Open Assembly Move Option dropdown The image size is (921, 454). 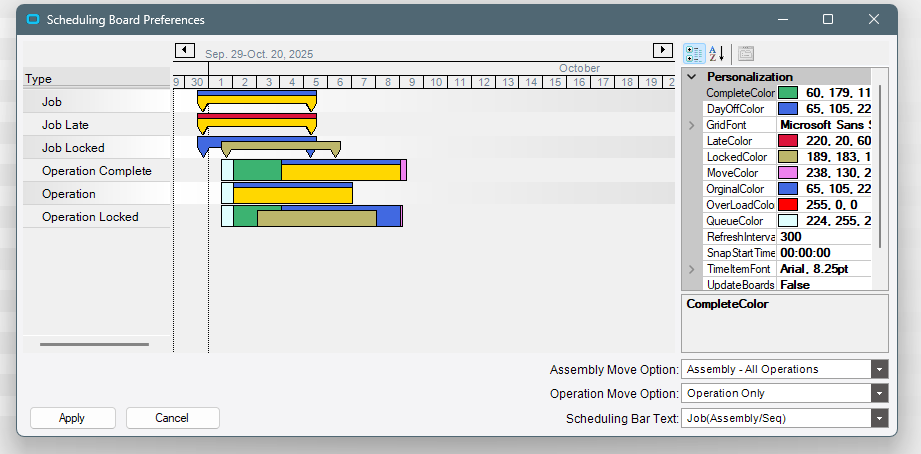click(x=879, y=369)
